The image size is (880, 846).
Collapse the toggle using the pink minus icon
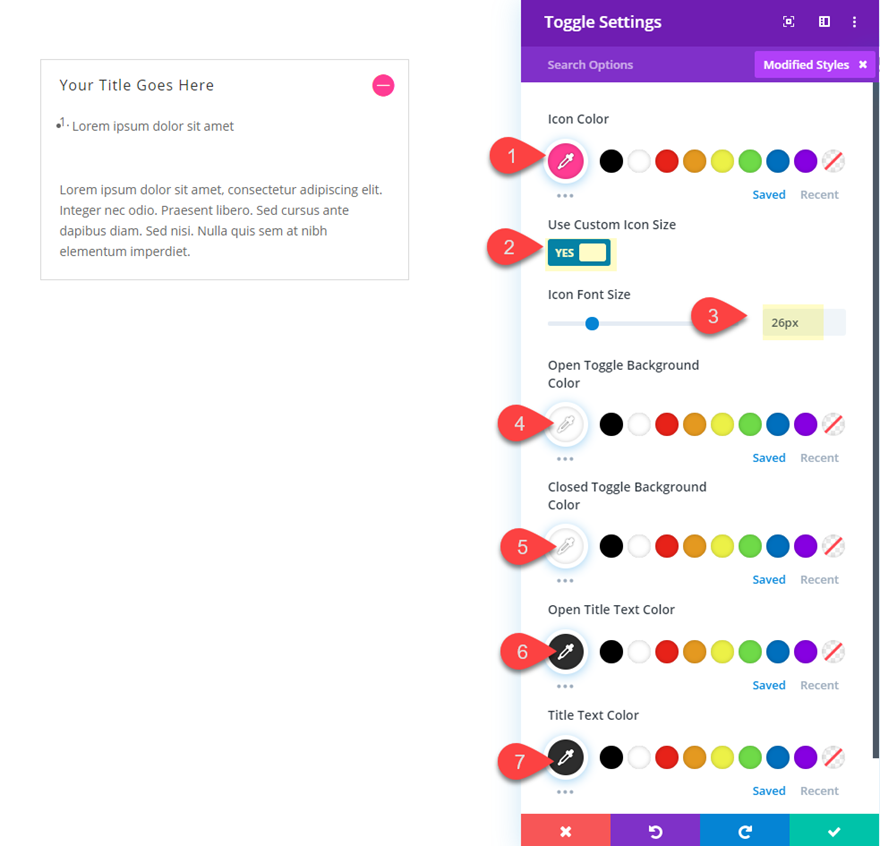(383, 85)
